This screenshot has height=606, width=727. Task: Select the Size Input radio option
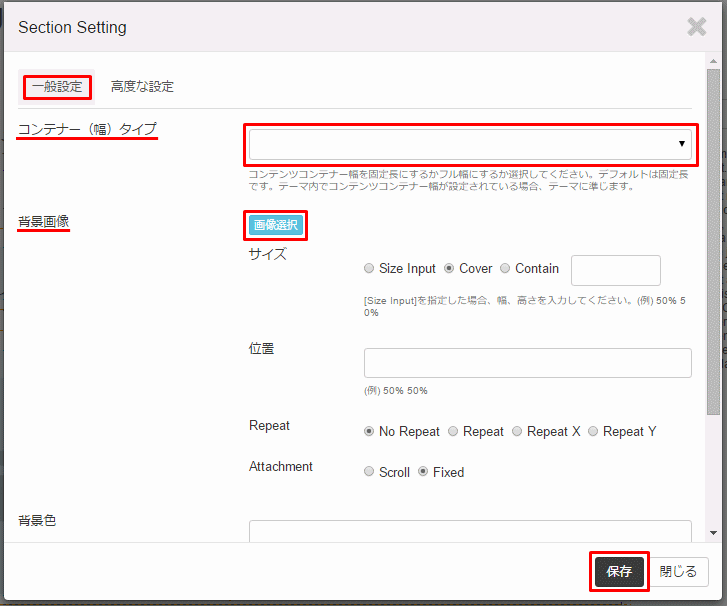(x=369, y=268)
